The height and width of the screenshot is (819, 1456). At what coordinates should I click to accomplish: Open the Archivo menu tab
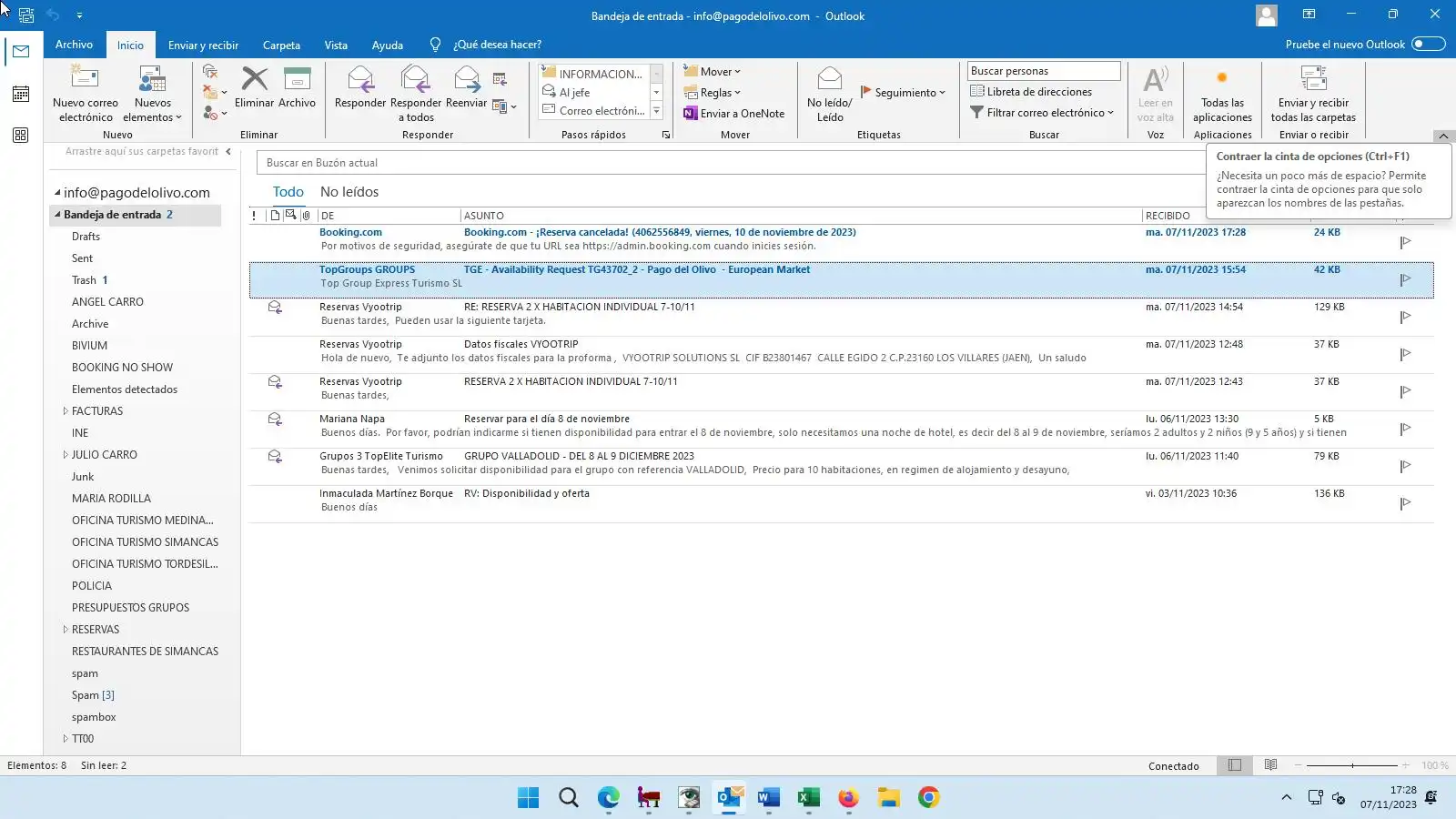(74, 45)
